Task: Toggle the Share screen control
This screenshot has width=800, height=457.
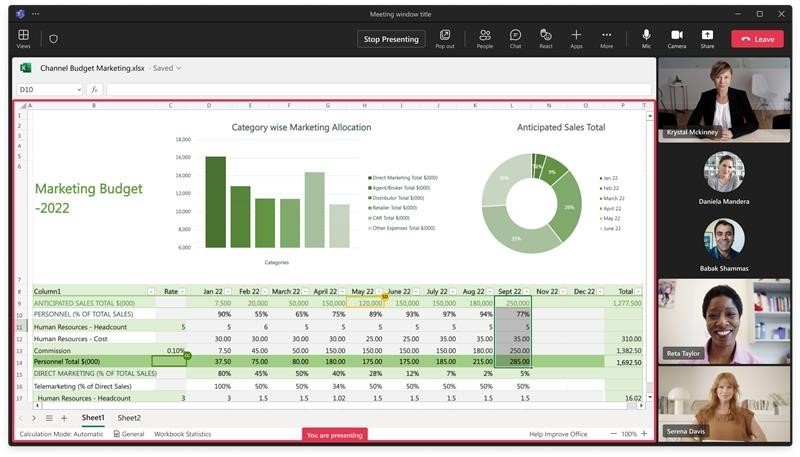Action: (x=707, y=38)
